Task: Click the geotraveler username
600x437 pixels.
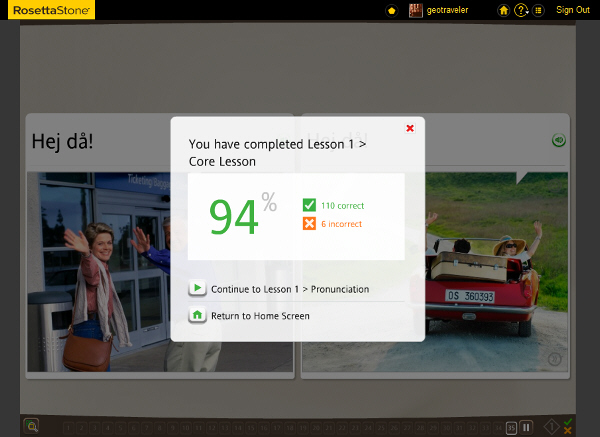Action: pos(447,10)
